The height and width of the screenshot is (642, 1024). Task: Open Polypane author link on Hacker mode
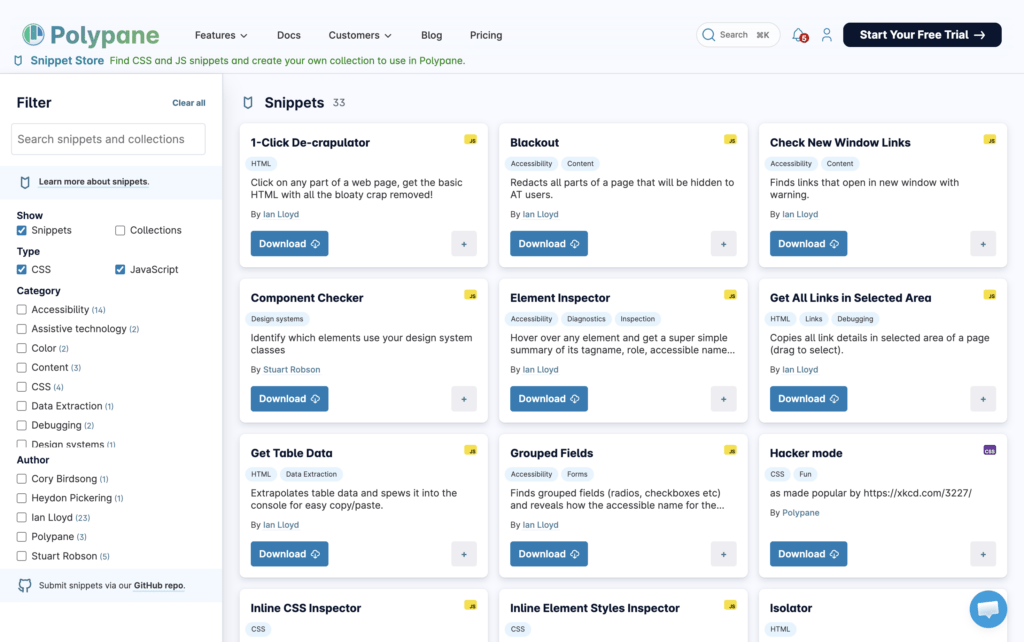click(x=801, y=513)
